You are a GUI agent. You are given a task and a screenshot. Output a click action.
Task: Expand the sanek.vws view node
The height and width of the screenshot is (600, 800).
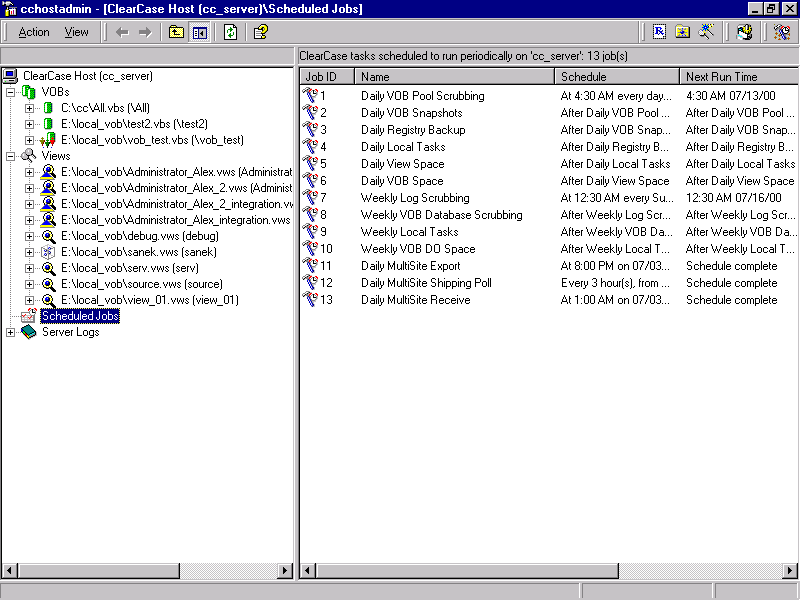click(x=30, y=253)
